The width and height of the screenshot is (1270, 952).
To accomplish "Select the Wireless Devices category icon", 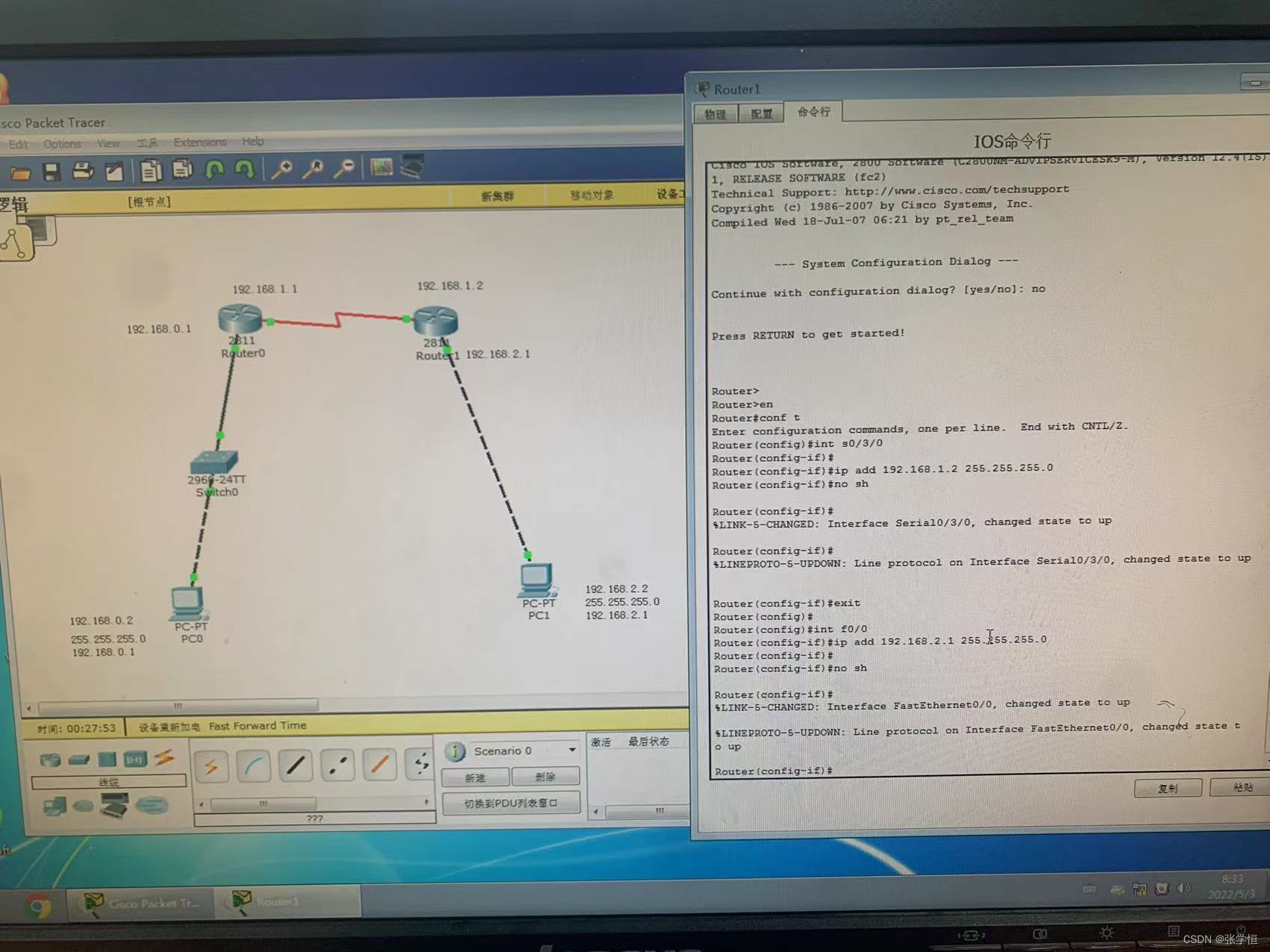I will 135,759.
